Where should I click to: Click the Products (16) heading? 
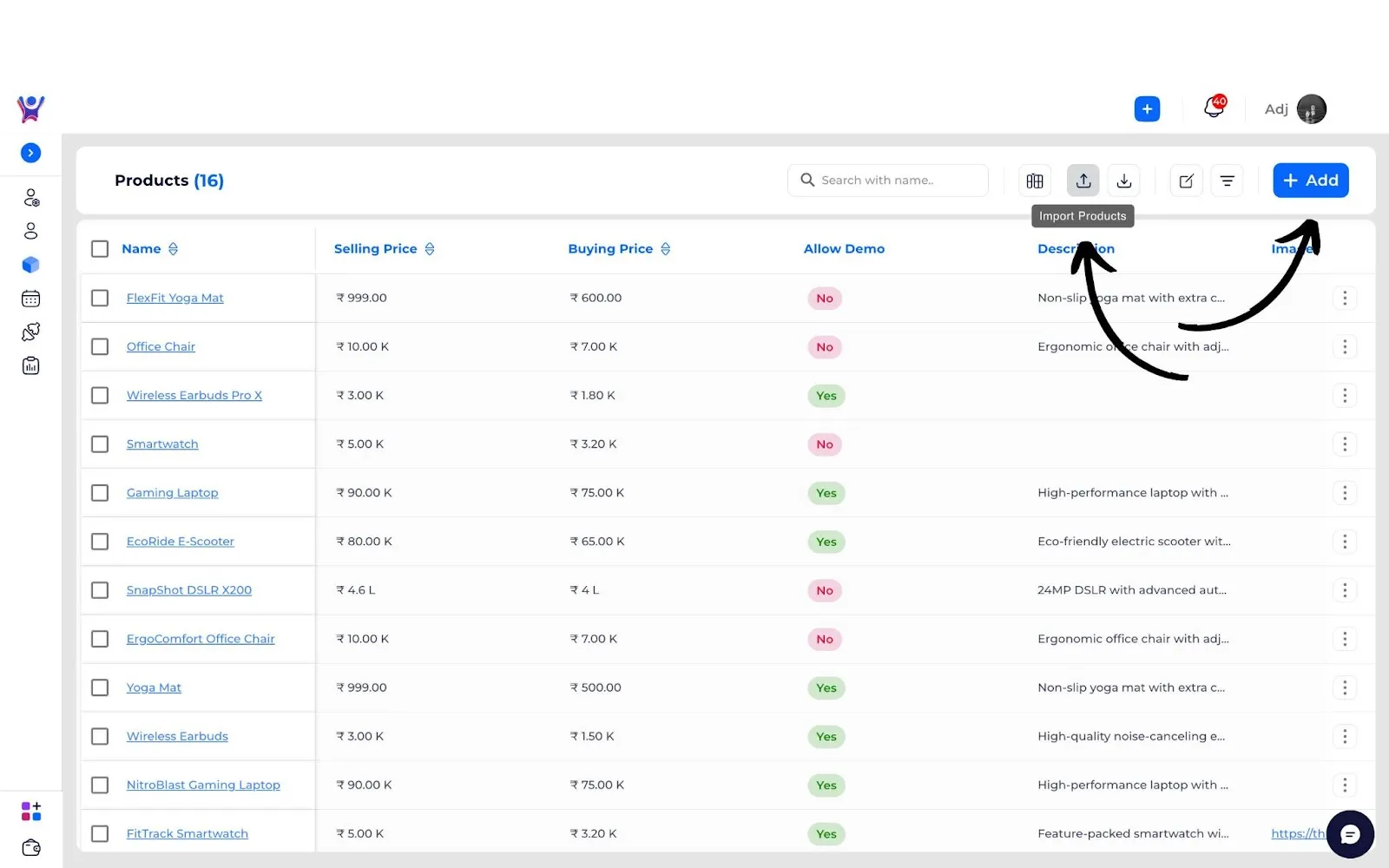point(169,181)
